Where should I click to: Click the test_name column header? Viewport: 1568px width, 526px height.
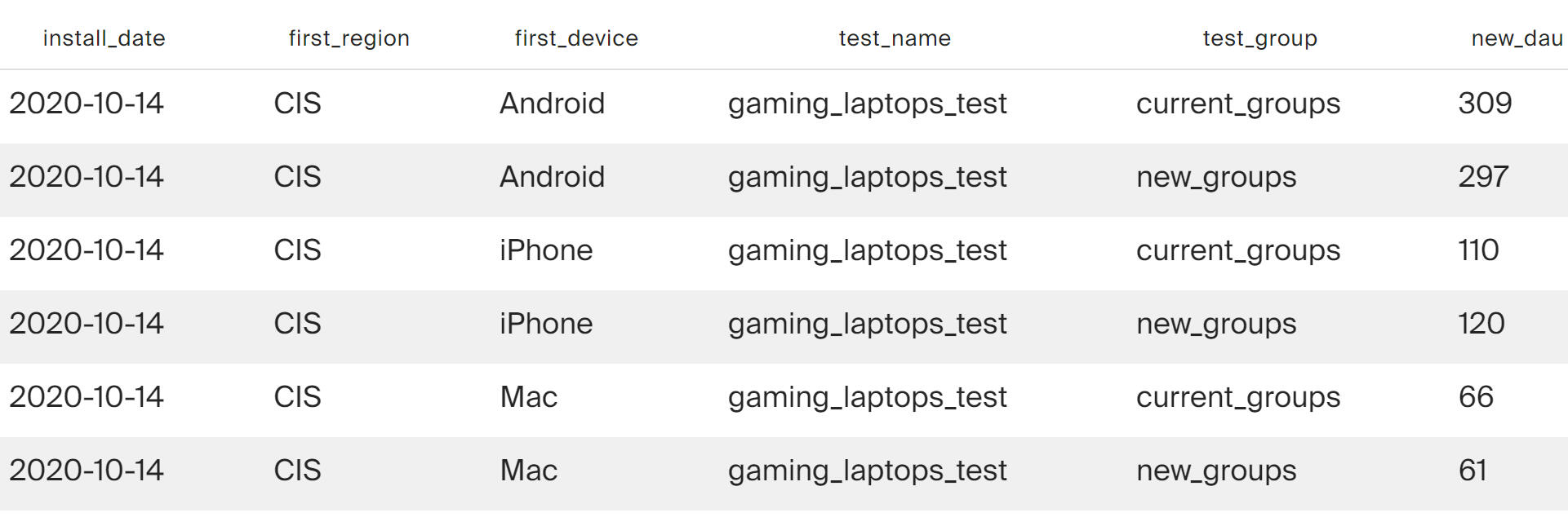[895, 38]
